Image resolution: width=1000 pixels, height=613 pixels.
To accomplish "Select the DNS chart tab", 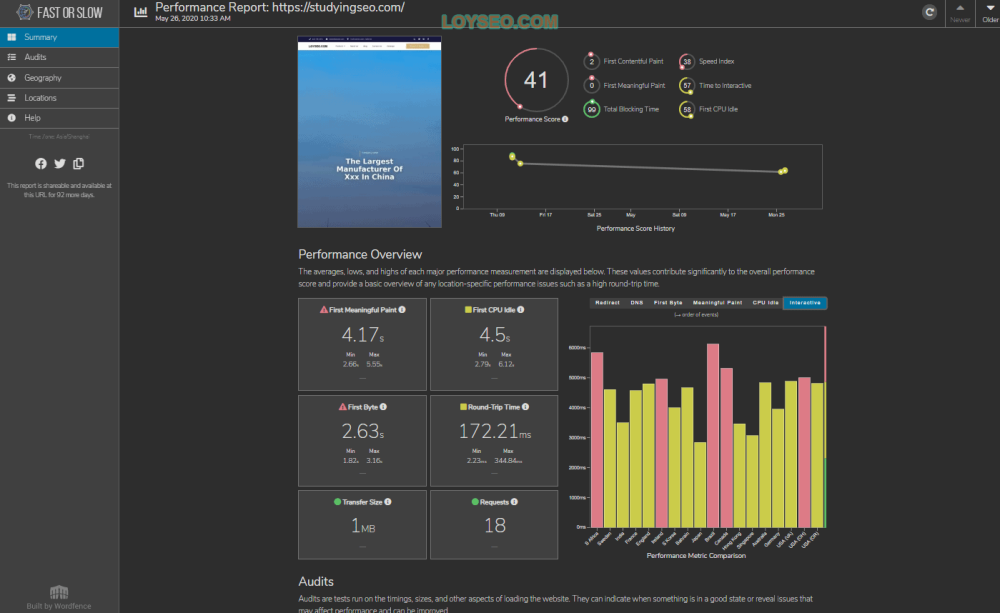I will click(636, 303).
